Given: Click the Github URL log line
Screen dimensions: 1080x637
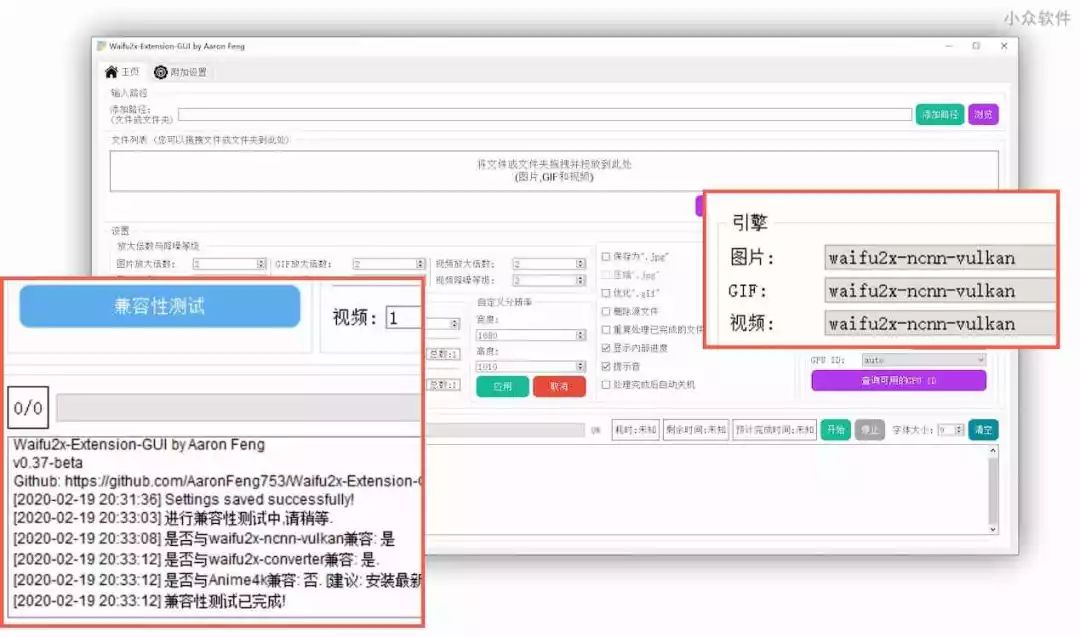Looking at the screenshot, I should (217, 481).
